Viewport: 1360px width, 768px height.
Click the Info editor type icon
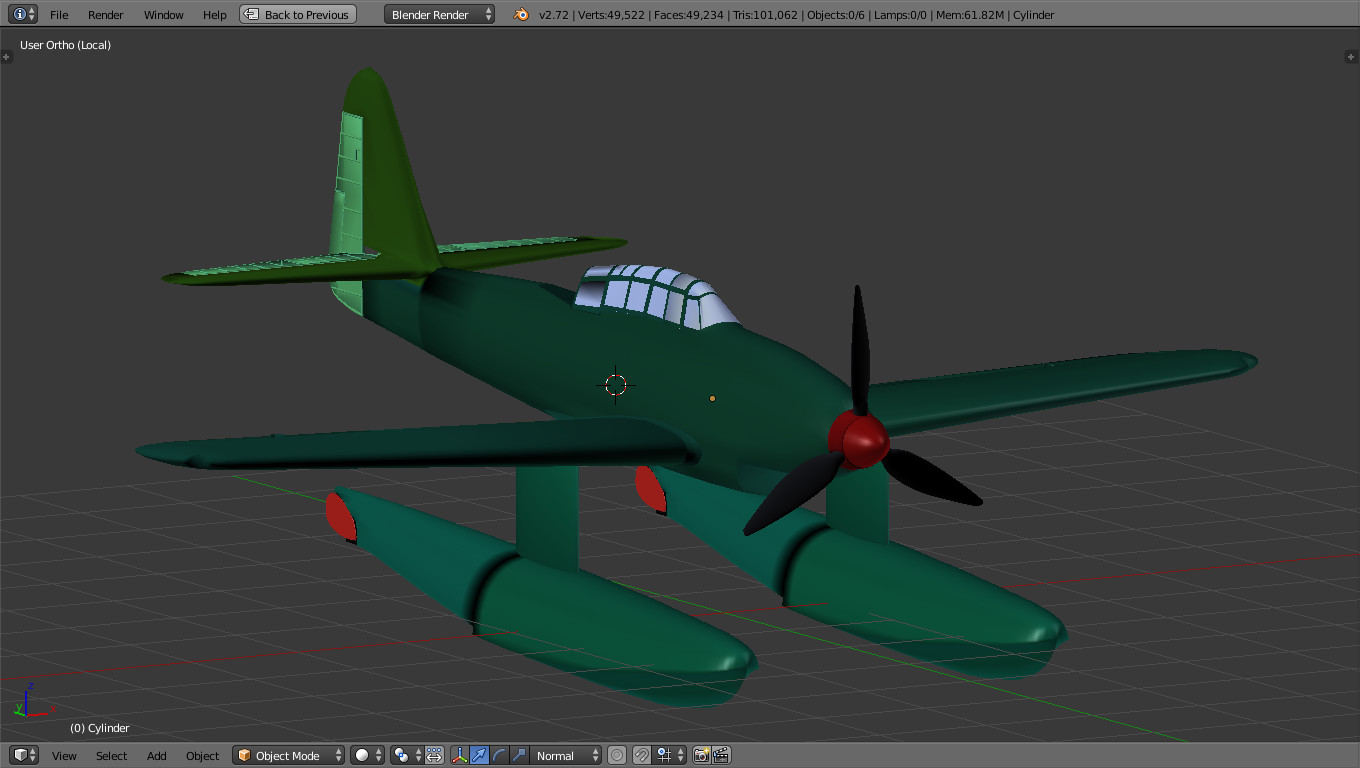(x=19, y=14)
